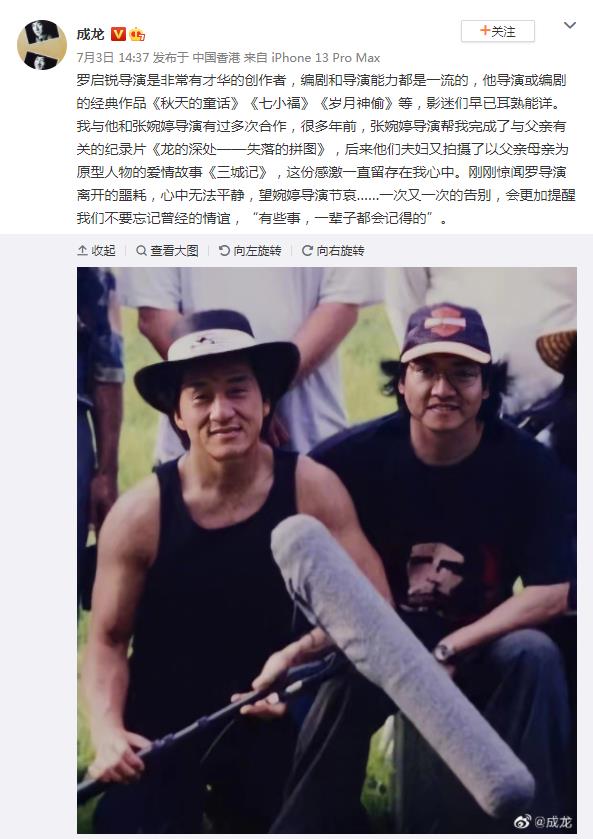The height and width of the screenshot is (839, 593).
Task: Open the post timestamp 7月3日 14:37
Action: [x=112, y=57]
